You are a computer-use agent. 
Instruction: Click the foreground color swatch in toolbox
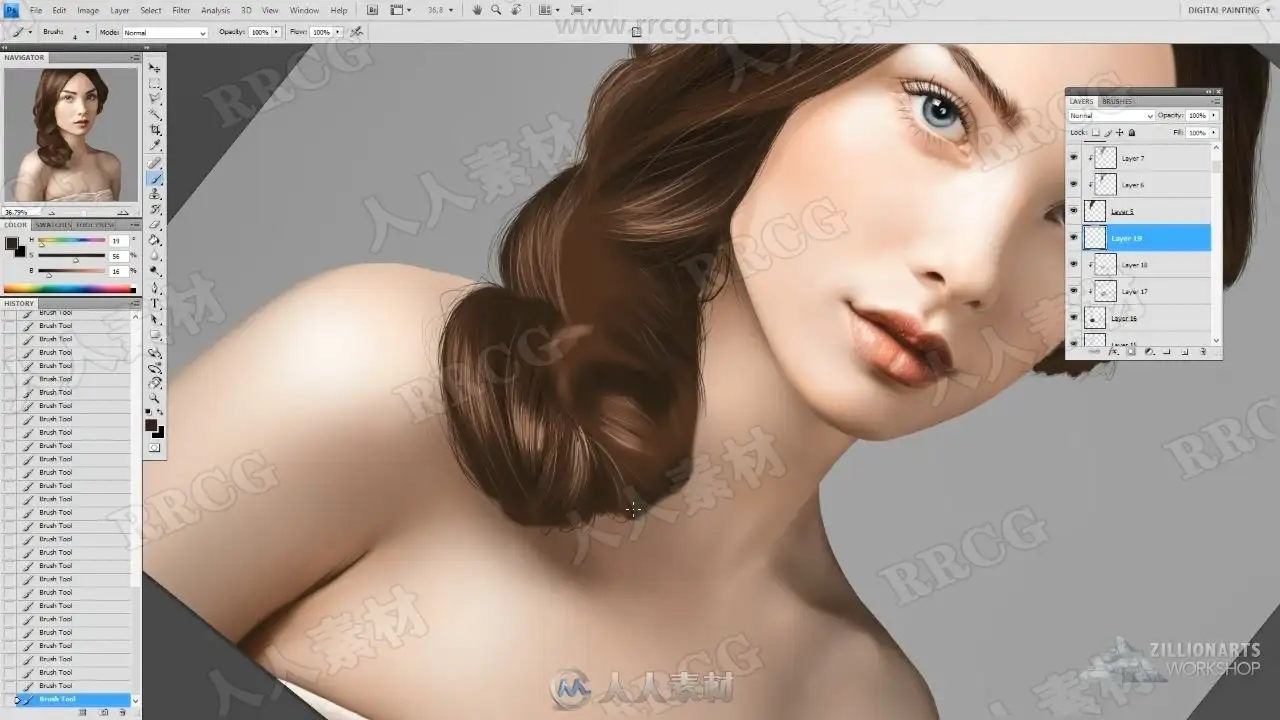point(151,425)
